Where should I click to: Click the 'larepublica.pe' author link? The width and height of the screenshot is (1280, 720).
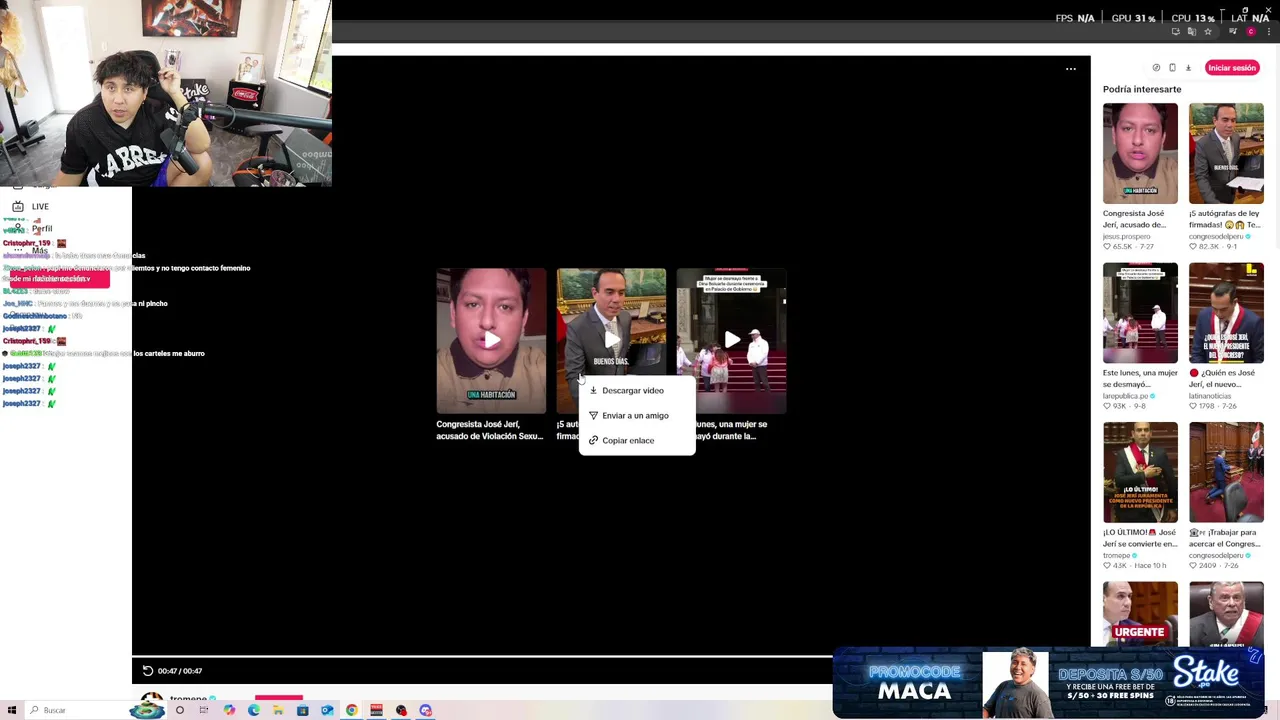coord(1125,396)
